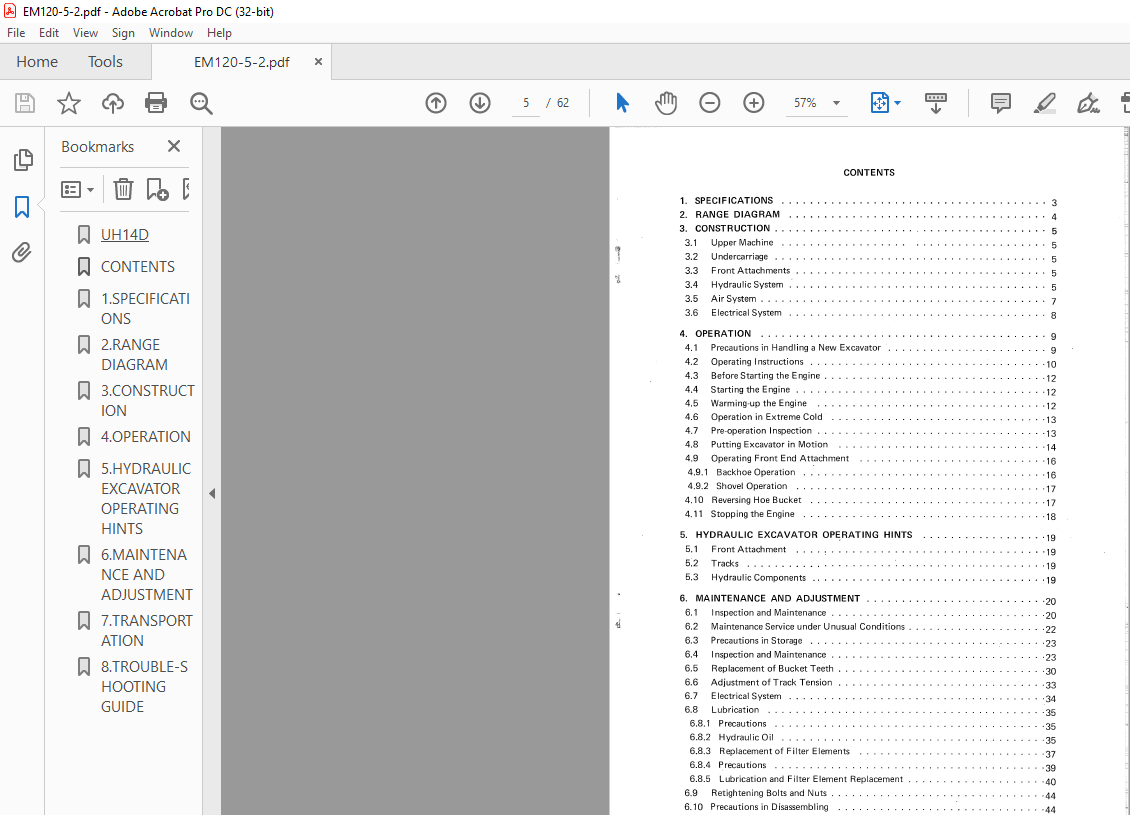Switch to the Tools tab
This screenshot has height=815, width=1130.
[105, 62]
